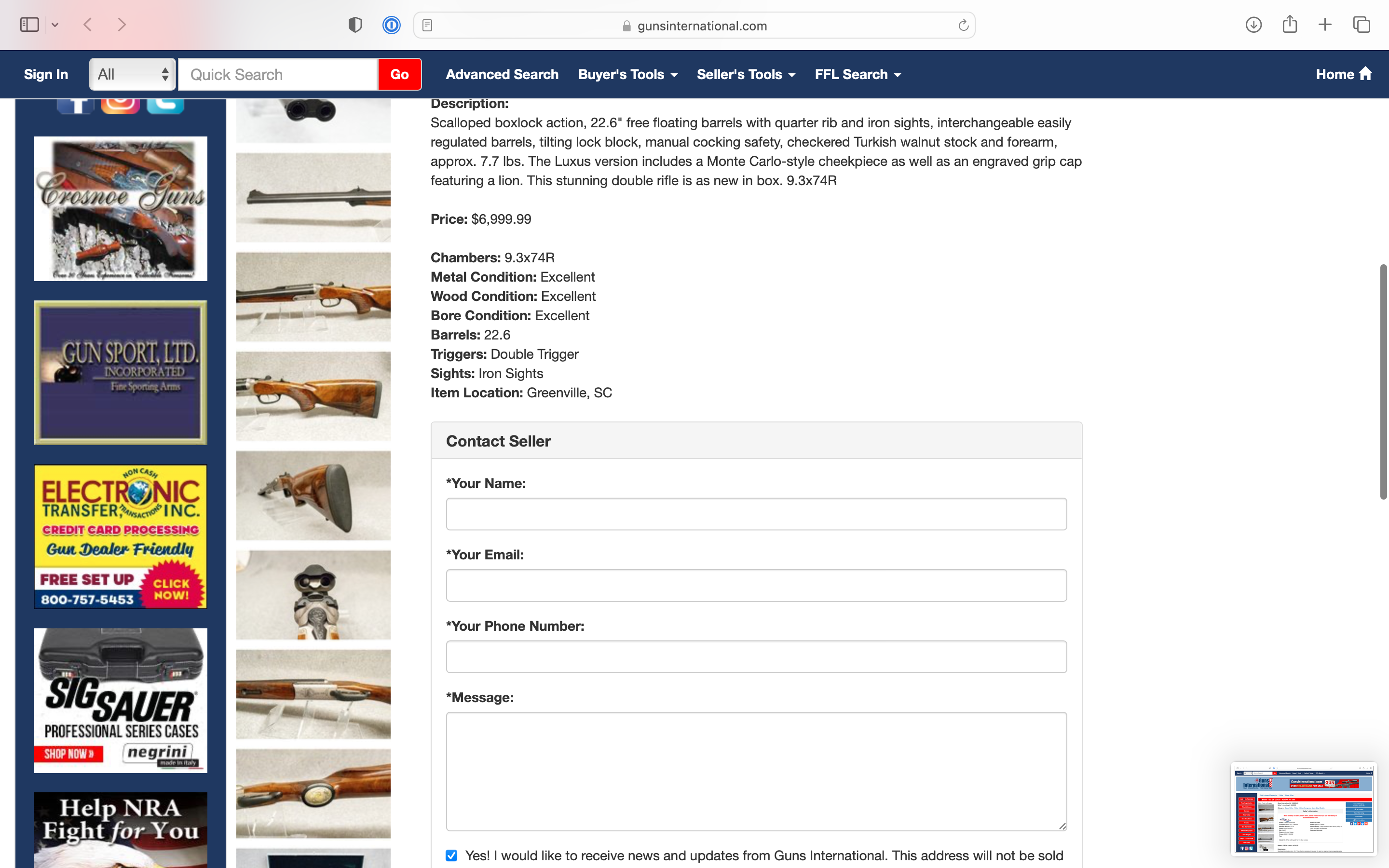Open Advanced Search
Viewport: 1389px width, 868px height.
tap(502, 74)
